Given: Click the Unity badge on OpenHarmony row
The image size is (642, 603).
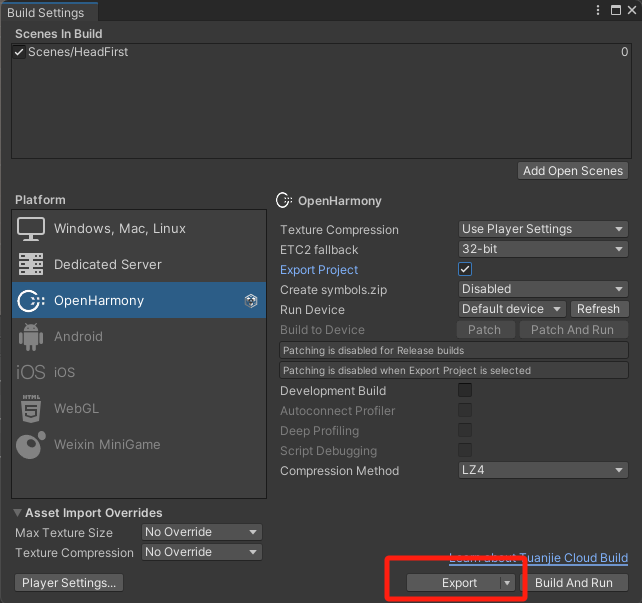Looking at the screenshot, I should (x=251, y=301).
